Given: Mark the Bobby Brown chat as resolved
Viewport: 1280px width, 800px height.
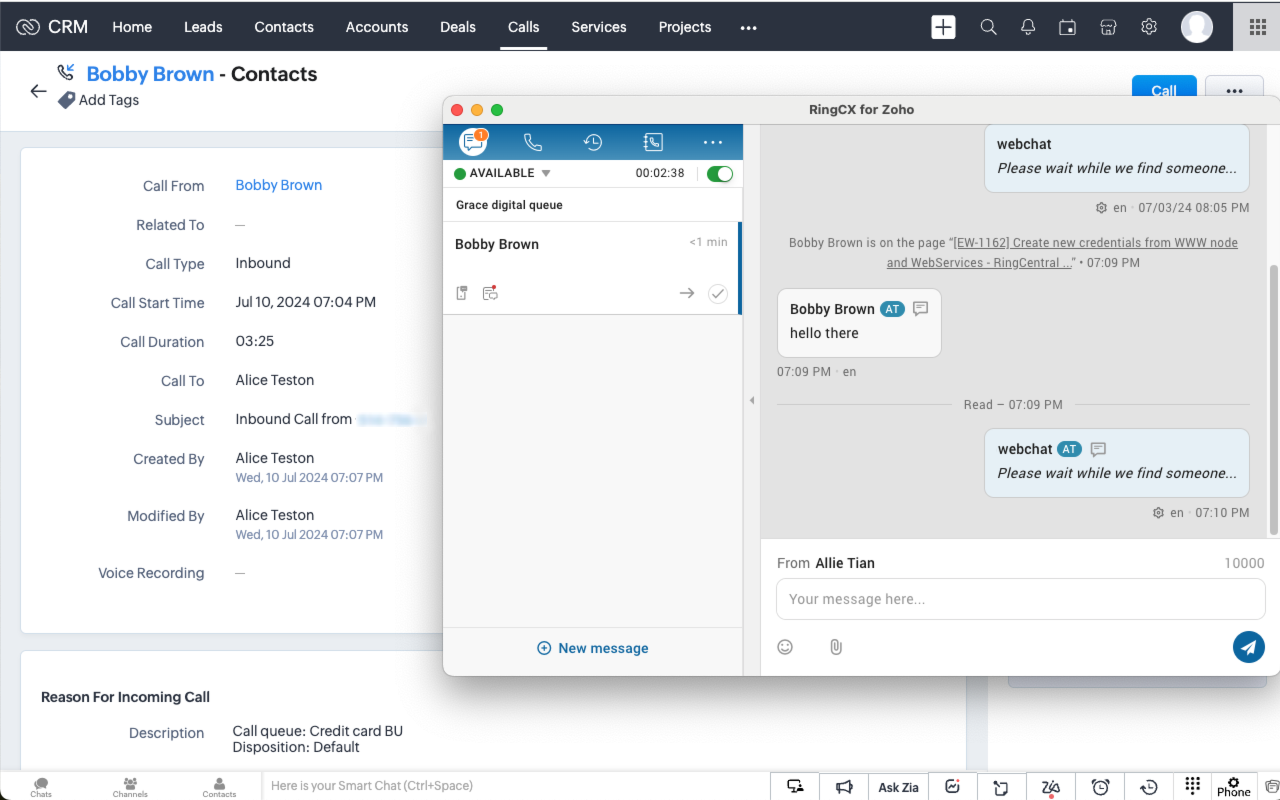Looking at the screenshot, I should 717,293.
